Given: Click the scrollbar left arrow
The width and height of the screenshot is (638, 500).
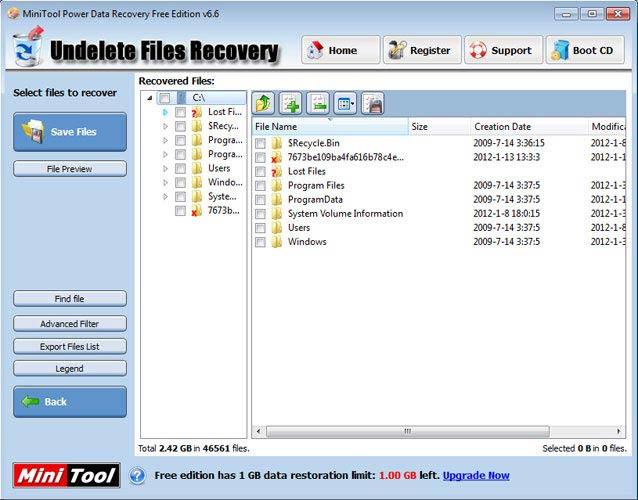Looking at the screenshot, I should [258, 431].
